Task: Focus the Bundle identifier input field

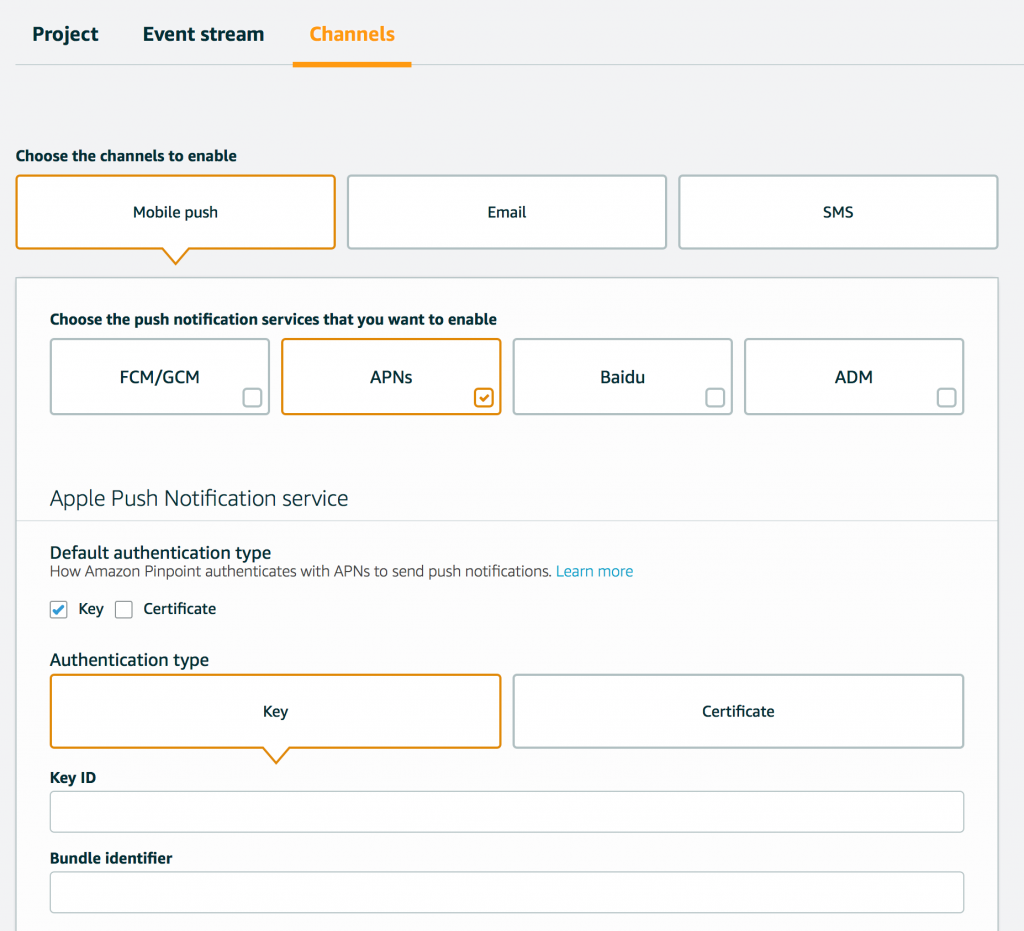Action: tap(507, 892)
